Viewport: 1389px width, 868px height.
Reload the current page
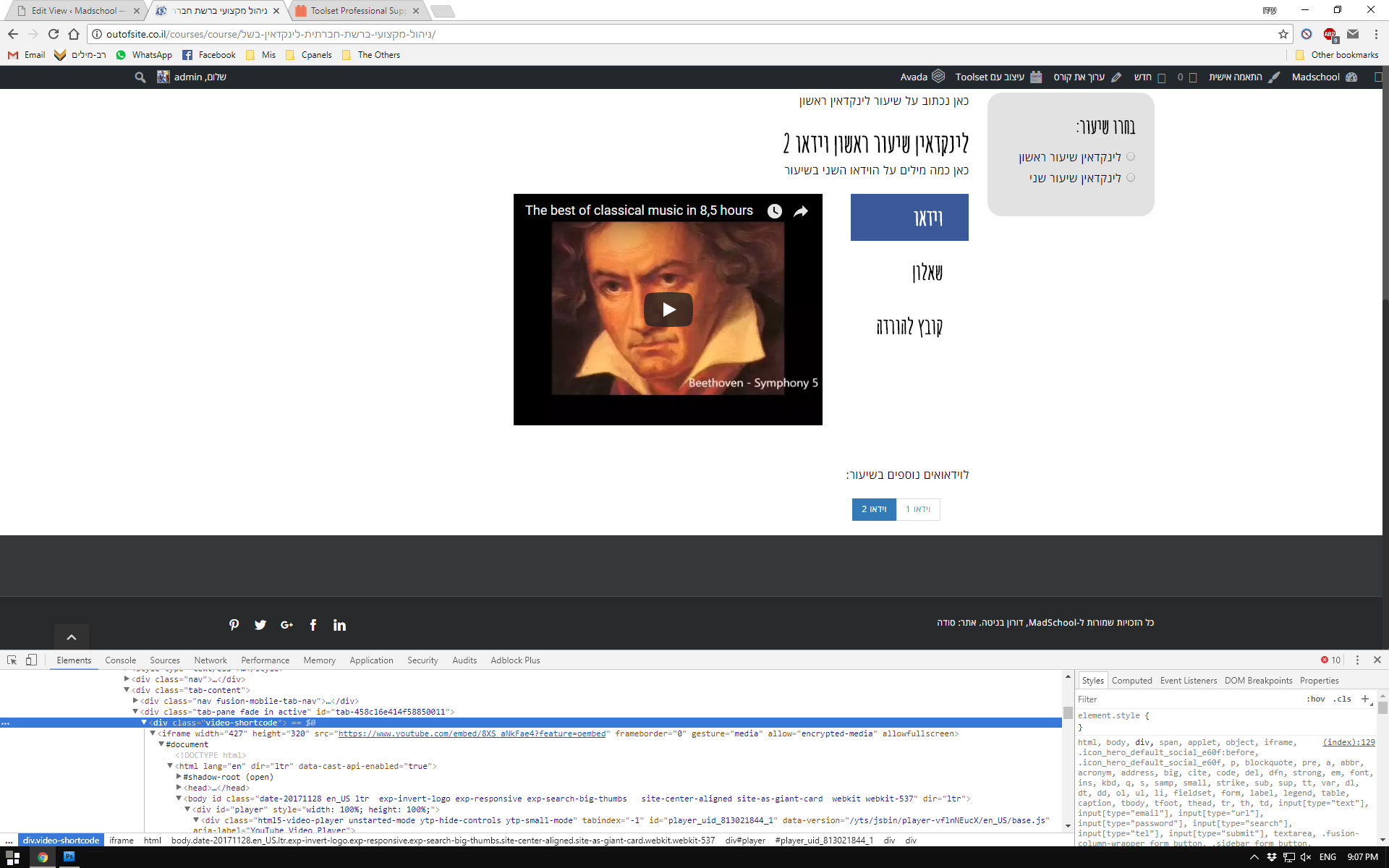pyautogui.click(x=53, y=34)
